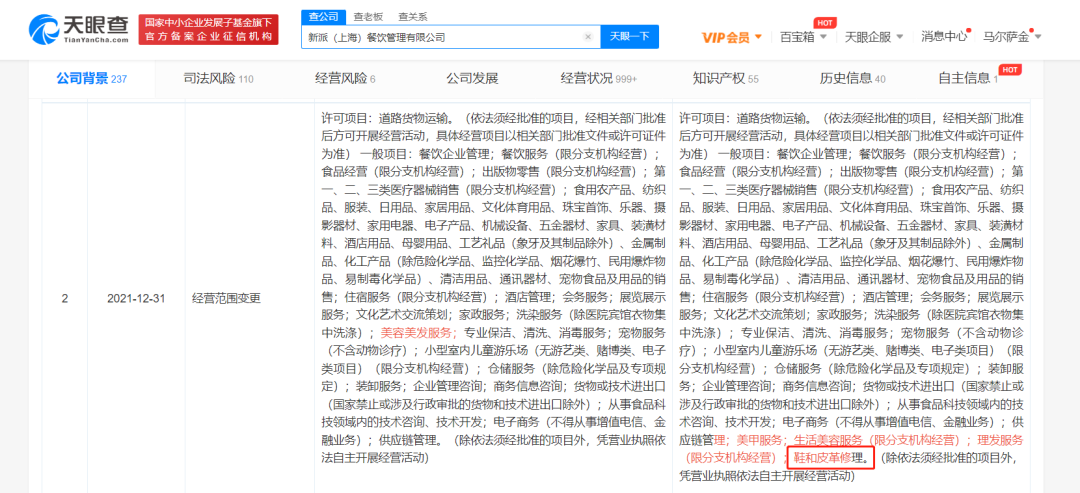Viewport: 1080px width, 493px height.
Task: Switch to the 公司发展 tab
Action: point(472,78)
